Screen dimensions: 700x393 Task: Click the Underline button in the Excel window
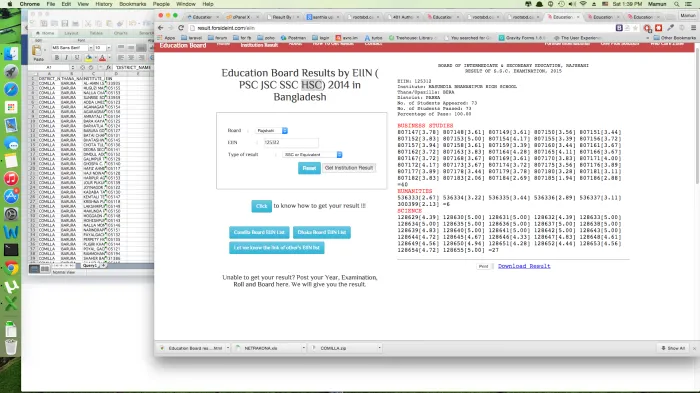point(76,58)
